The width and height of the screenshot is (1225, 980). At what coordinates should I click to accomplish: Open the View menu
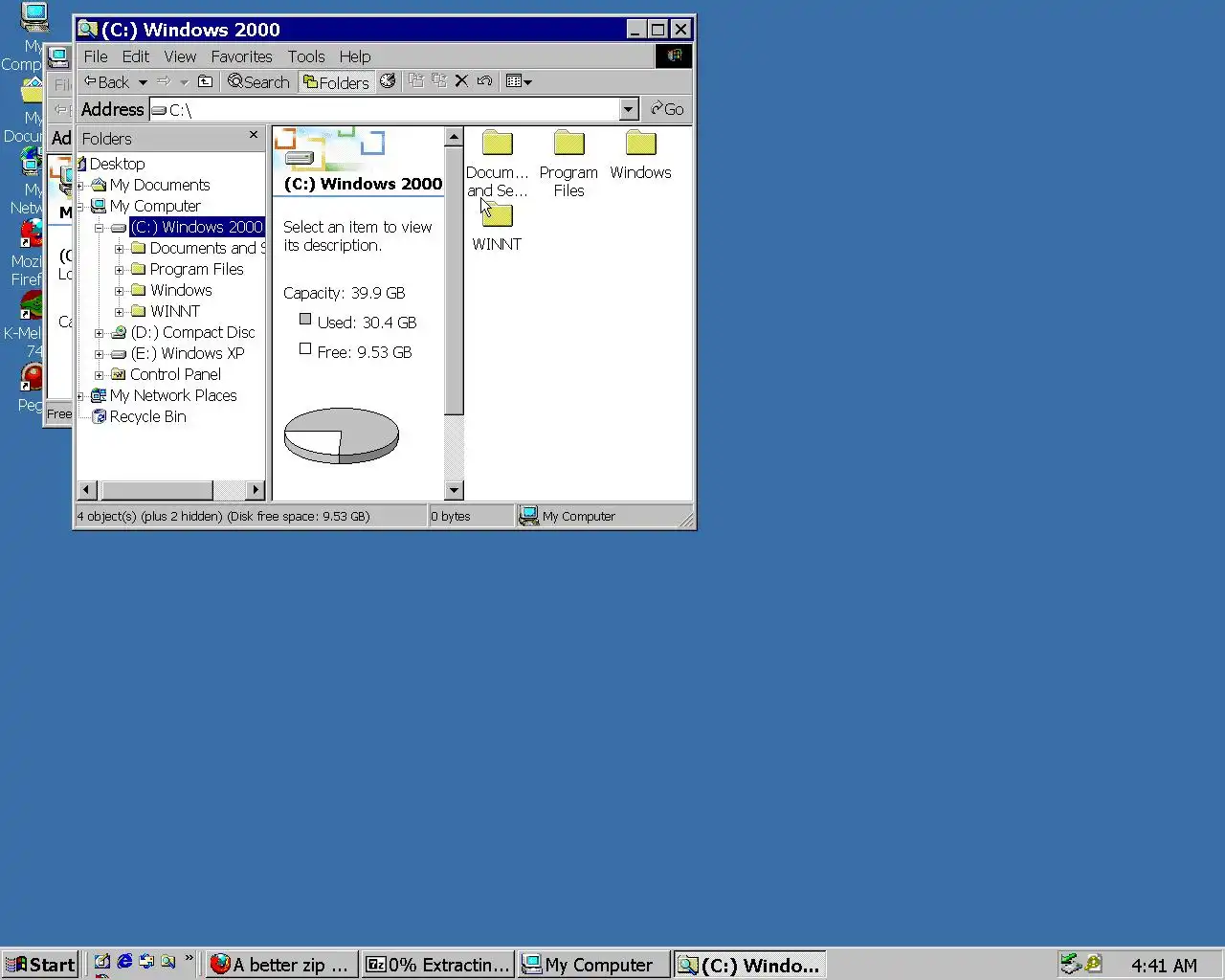pyautogui.click(x=180, y=56)
